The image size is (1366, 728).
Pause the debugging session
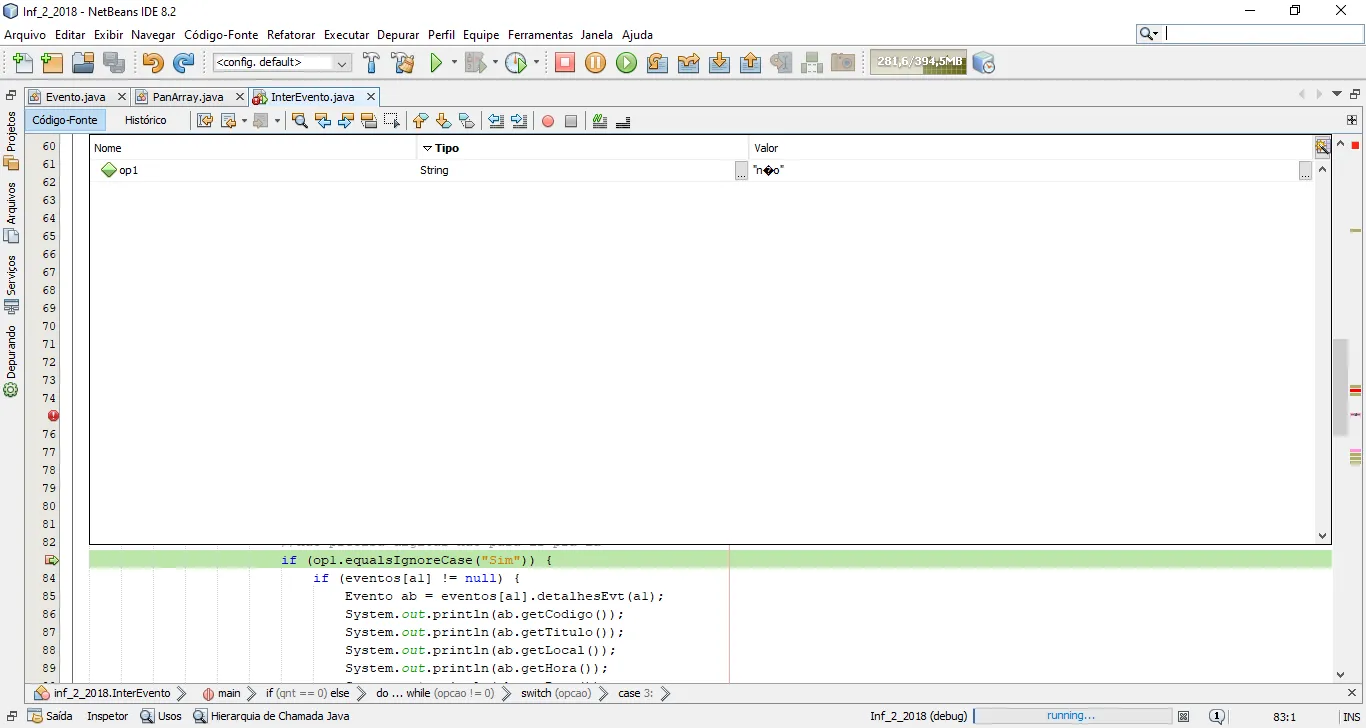click(595, 63)
